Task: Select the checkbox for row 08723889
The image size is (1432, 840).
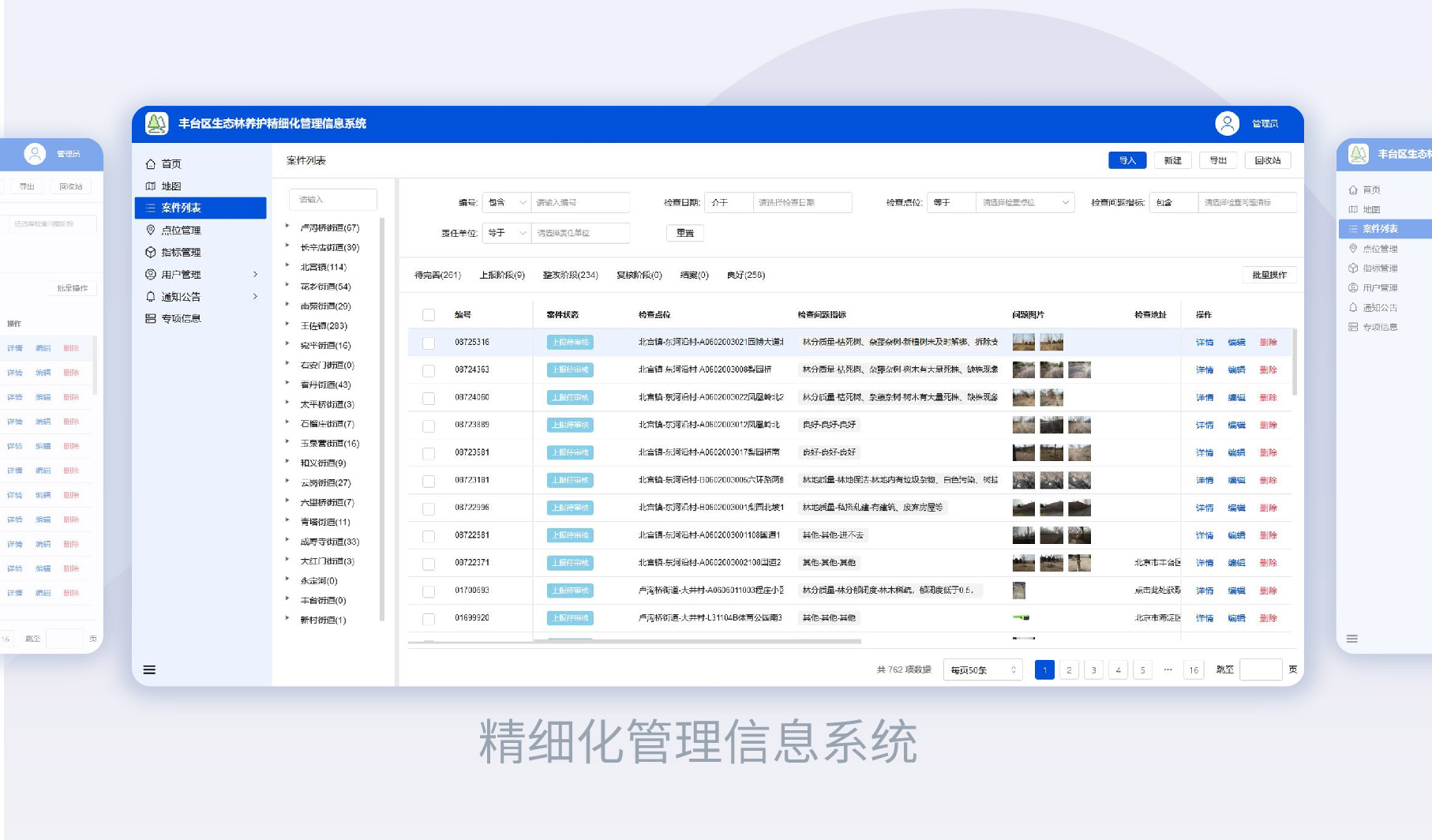Action: (x=429, y=426)
